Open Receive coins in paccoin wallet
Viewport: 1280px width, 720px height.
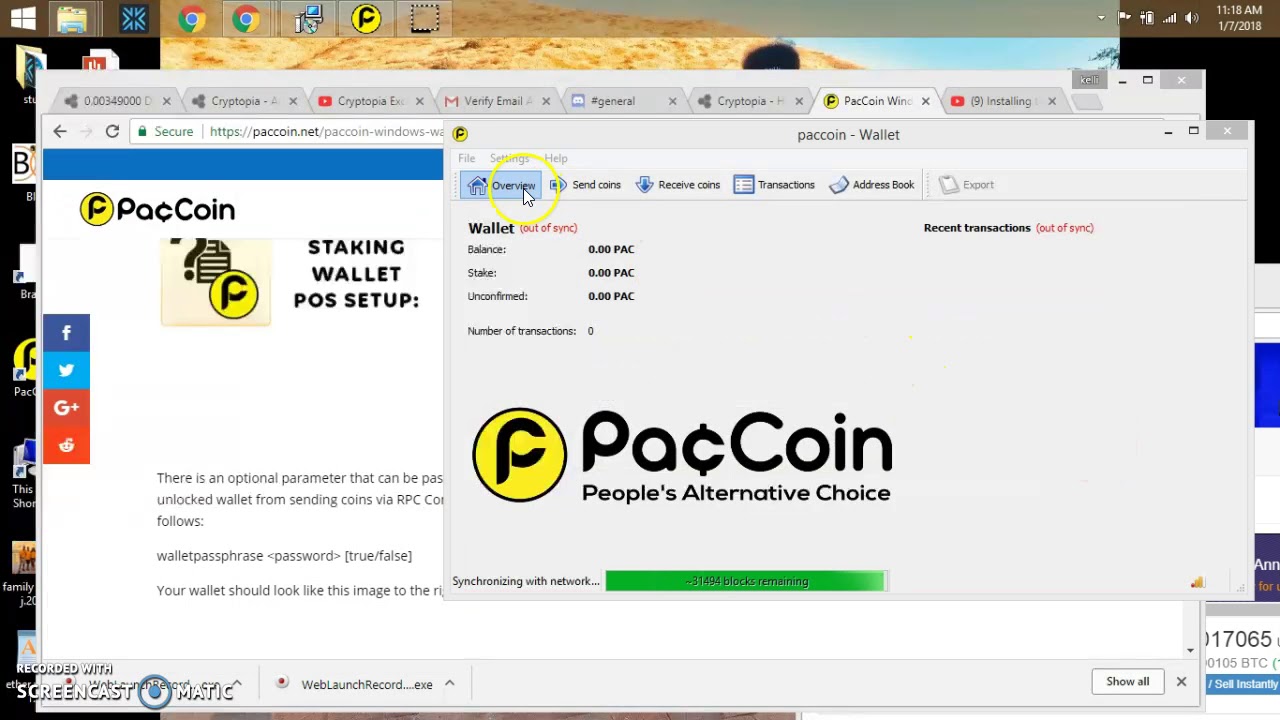tap(678, 185)
